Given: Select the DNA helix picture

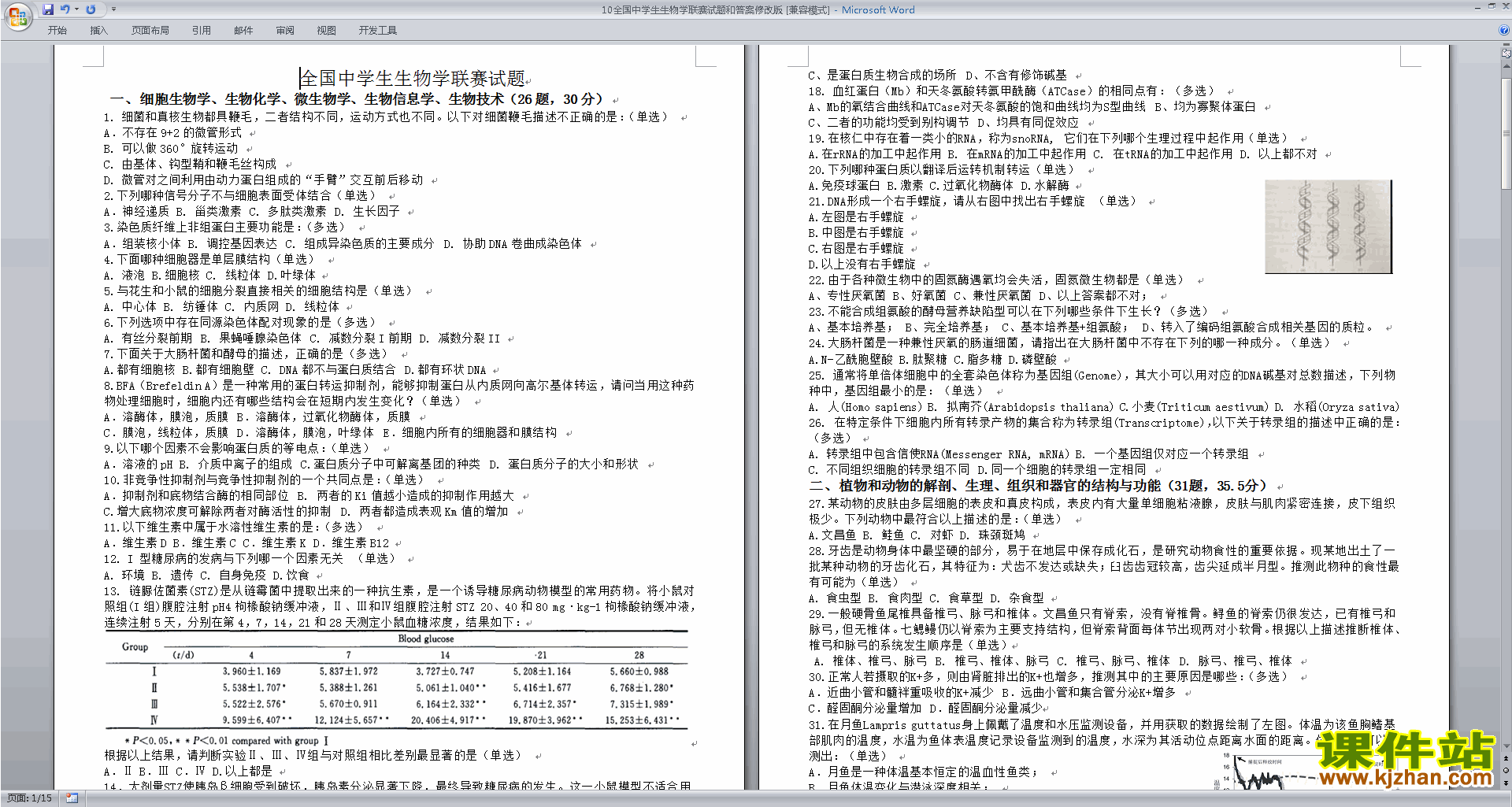Looking at the screenshot, I should tap(1328, 227).
